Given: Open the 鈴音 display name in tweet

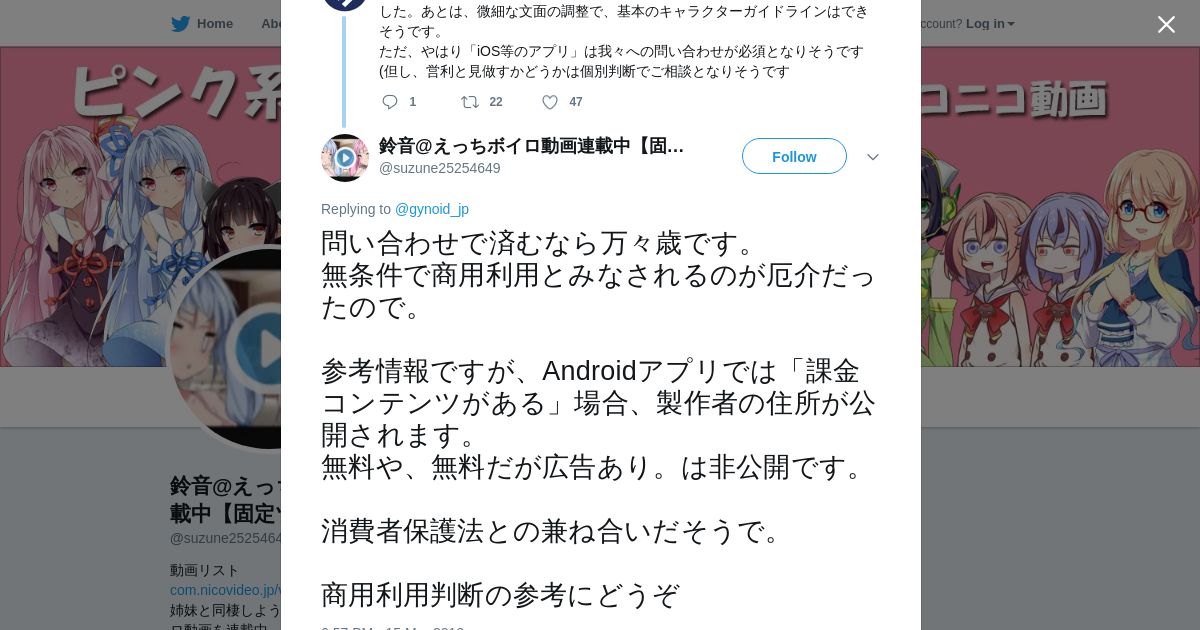Looking at the screenshot, I should point(531,146).
